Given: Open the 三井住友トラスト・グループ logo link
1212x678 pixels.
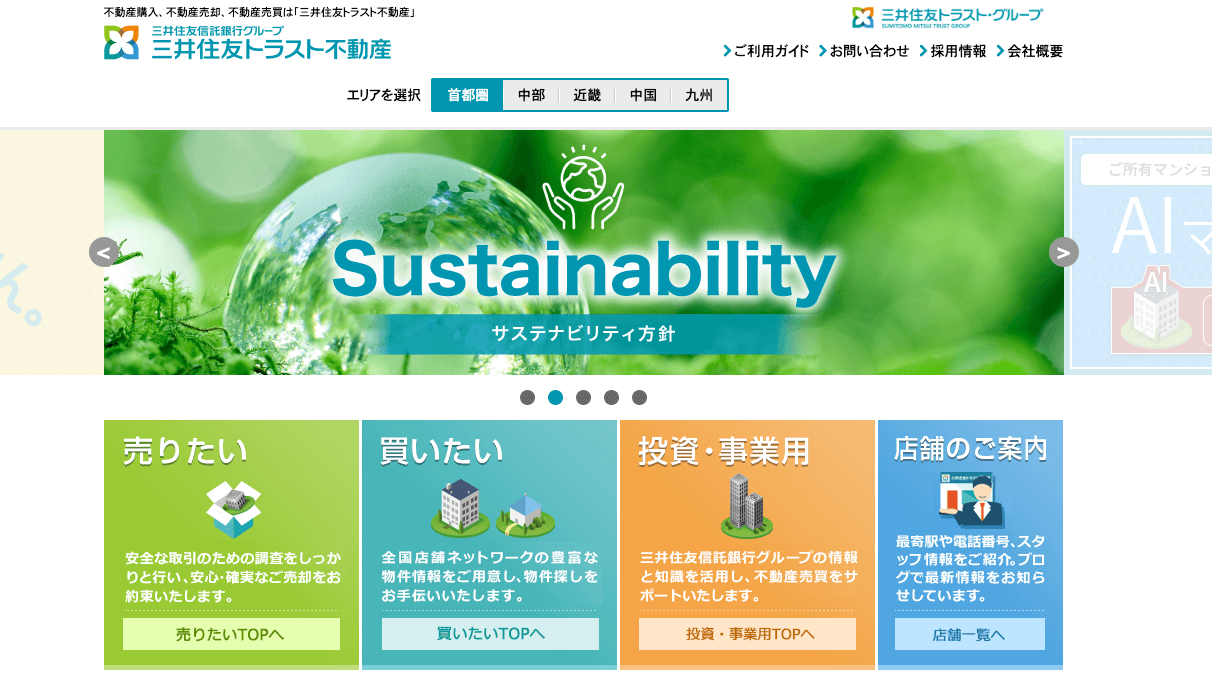Looking at the screenshot, I should [946, 17].
